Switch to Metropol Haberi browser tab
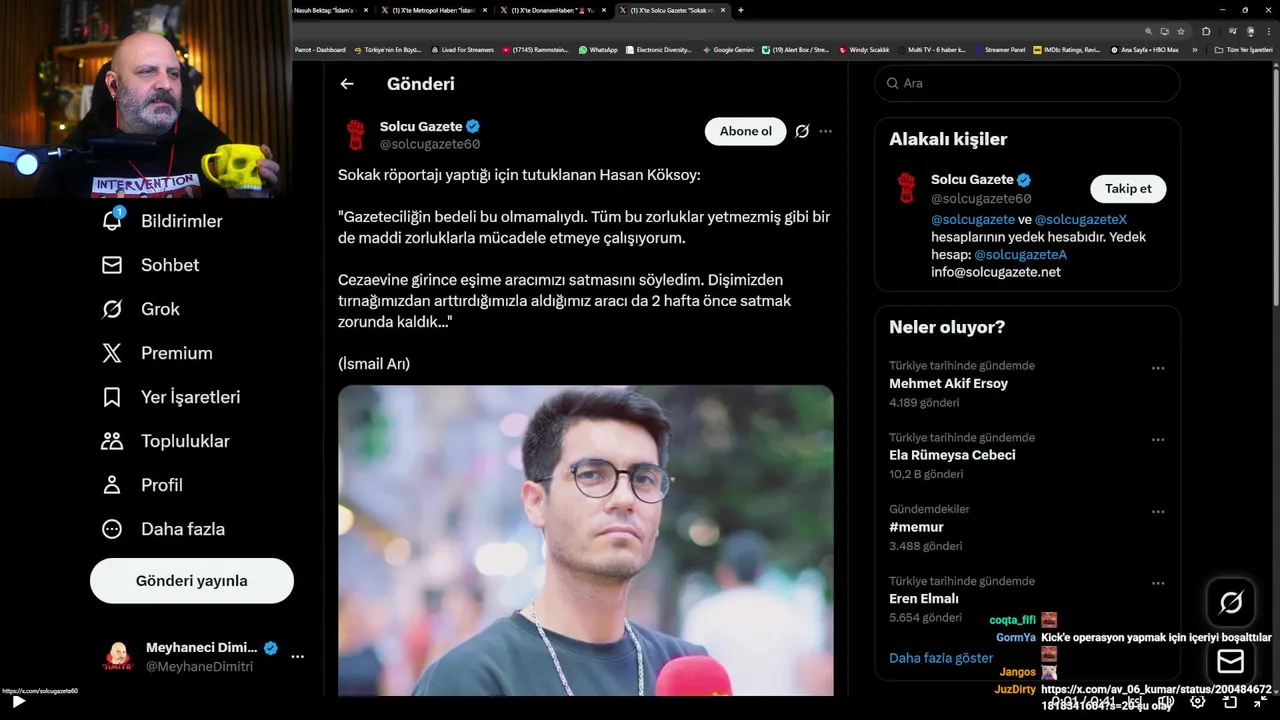 [x=433, y=10]
